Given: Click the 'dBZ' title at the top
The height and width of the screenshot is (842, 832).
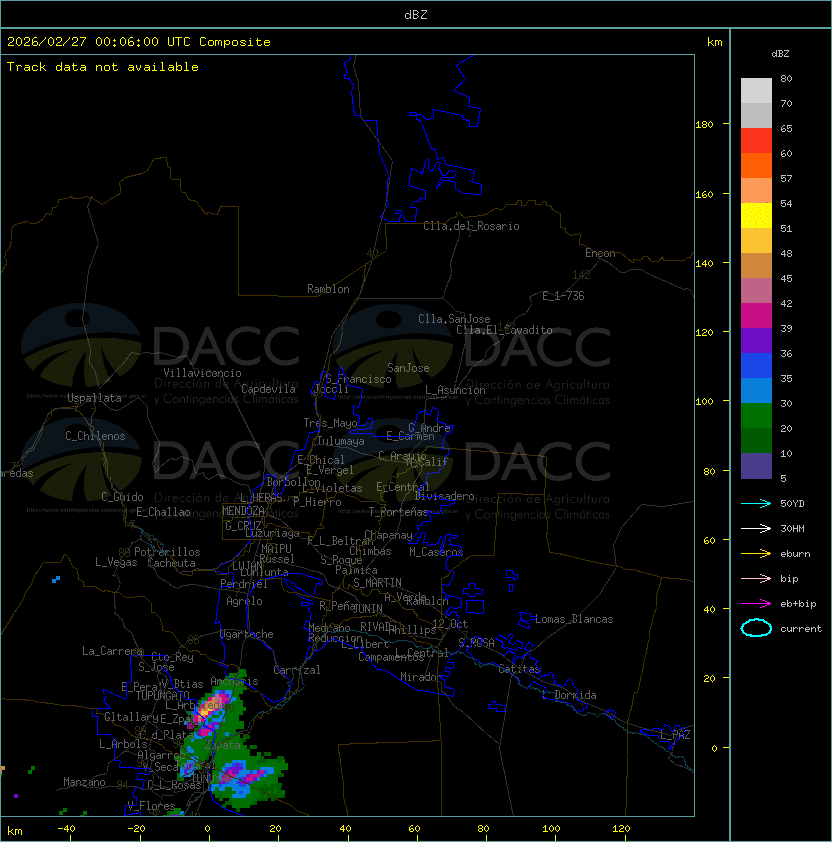Looking at the screenshot, I should (x=416, y=14).
